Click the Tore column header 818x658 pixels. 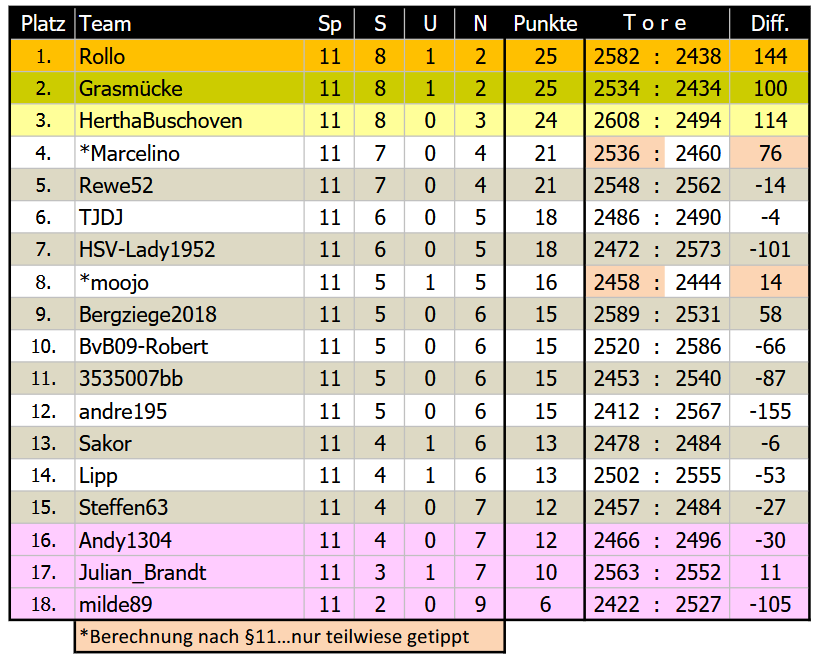656,24
